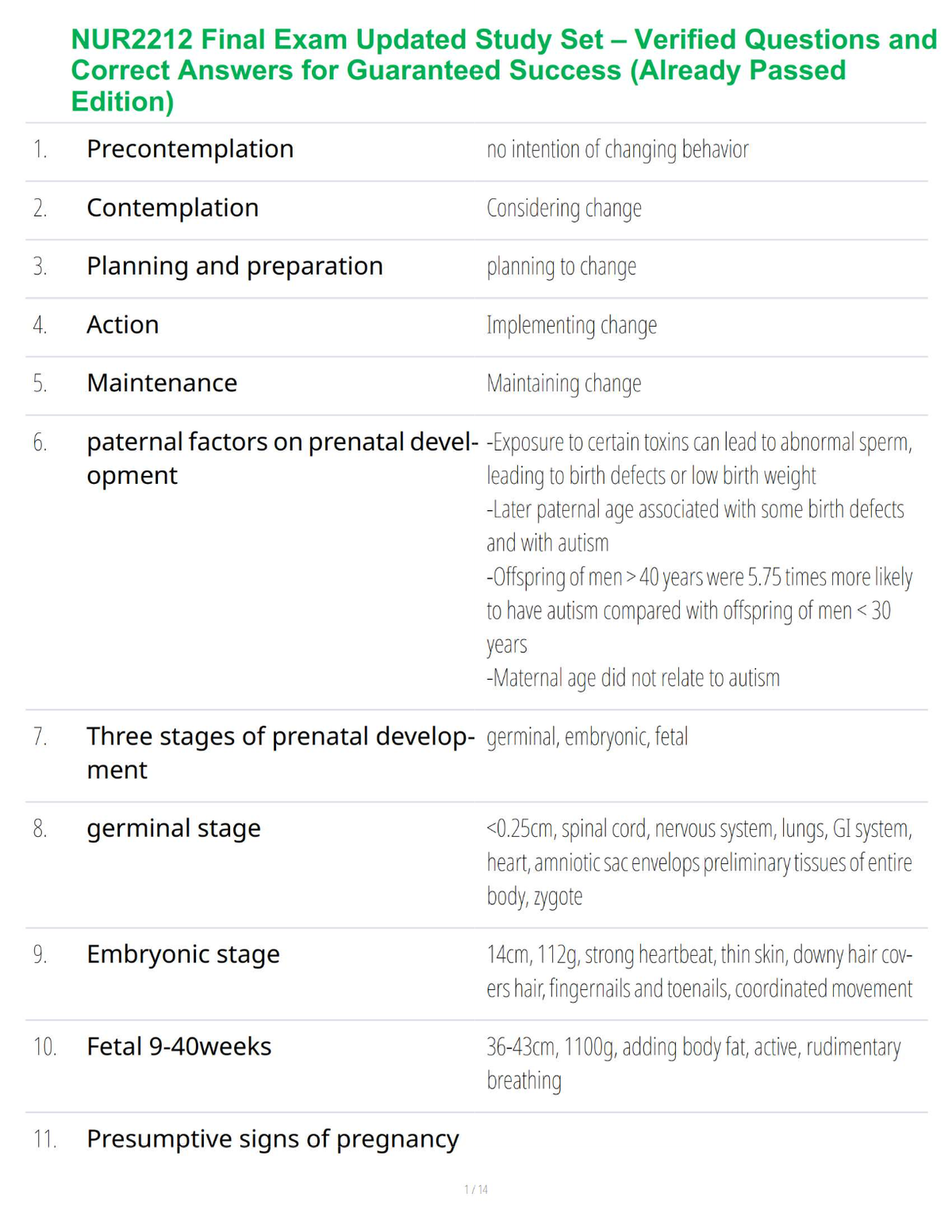Select the 'Embryonic stage' term
This screenshot has height=1232, width=952.
click(183, 954)
